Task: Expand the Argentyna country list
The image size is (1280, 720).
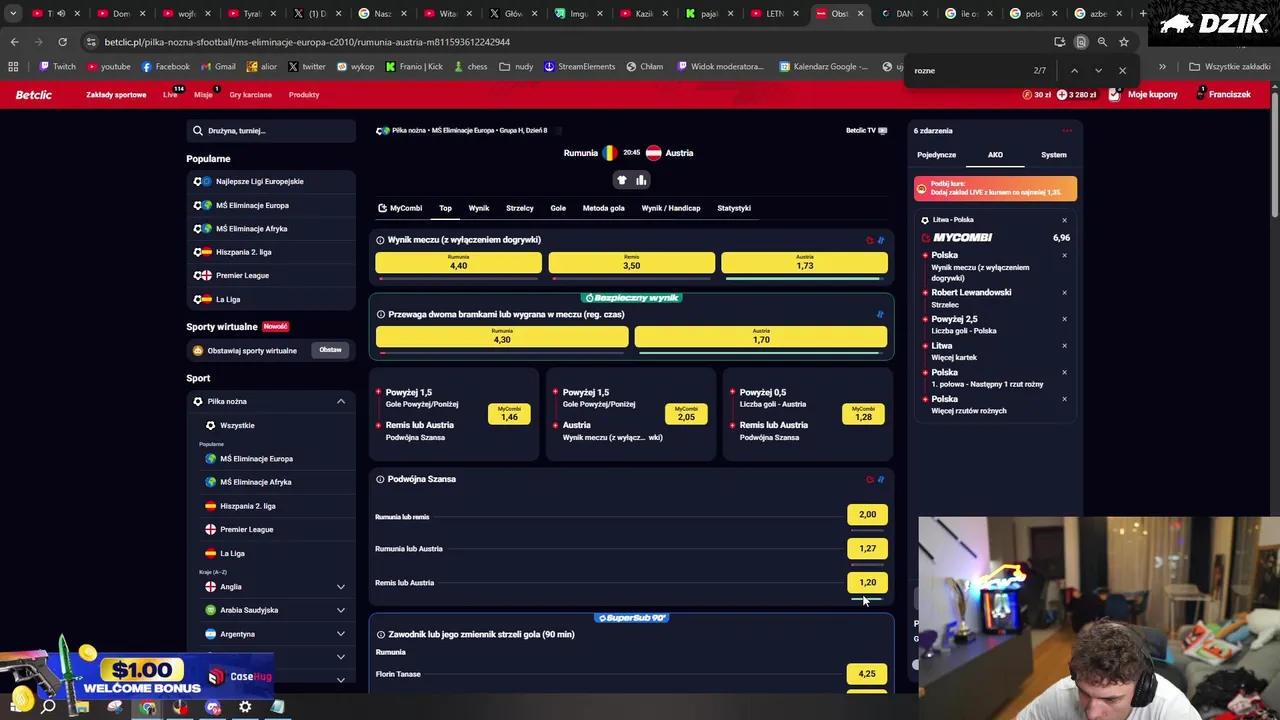Action: coord(341,634)
